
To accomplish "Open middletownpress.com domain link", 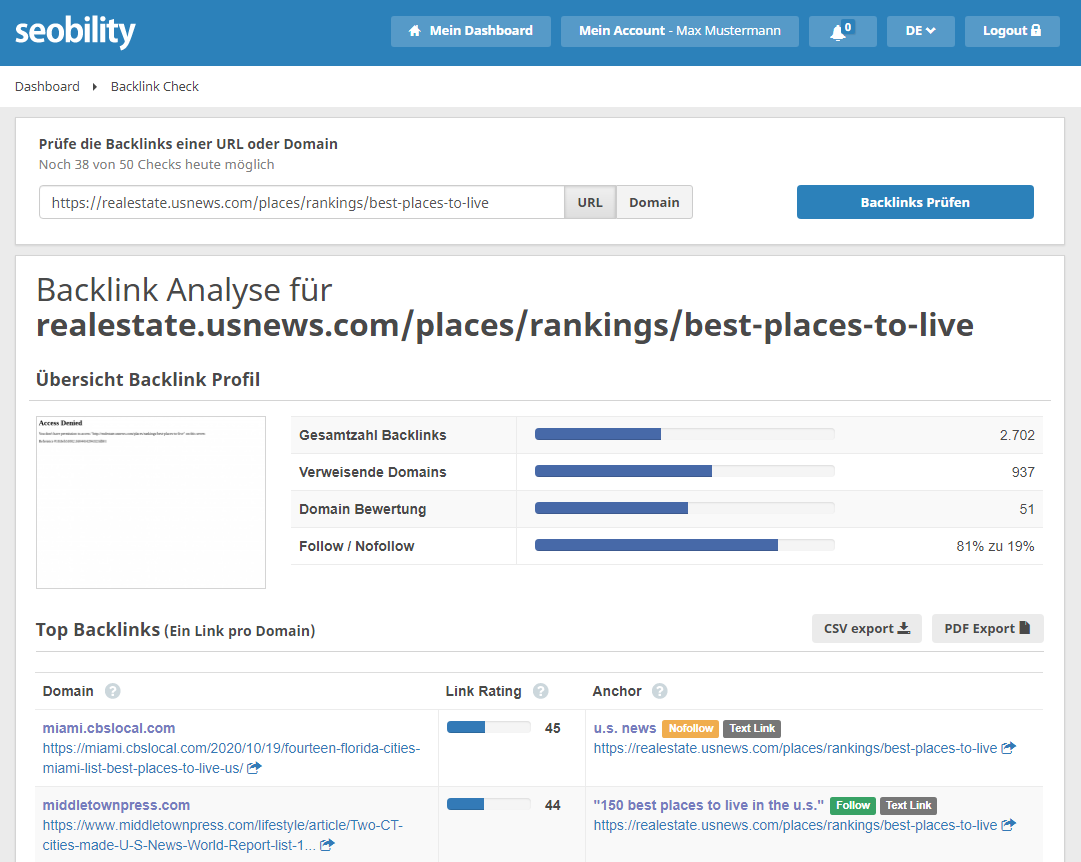I will pos(117,805).
